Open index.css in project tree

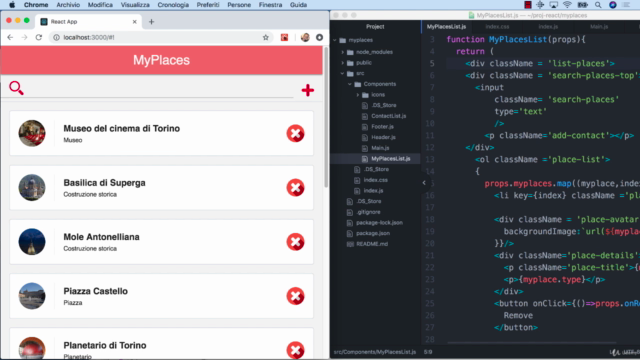click(x=375, y=180)
